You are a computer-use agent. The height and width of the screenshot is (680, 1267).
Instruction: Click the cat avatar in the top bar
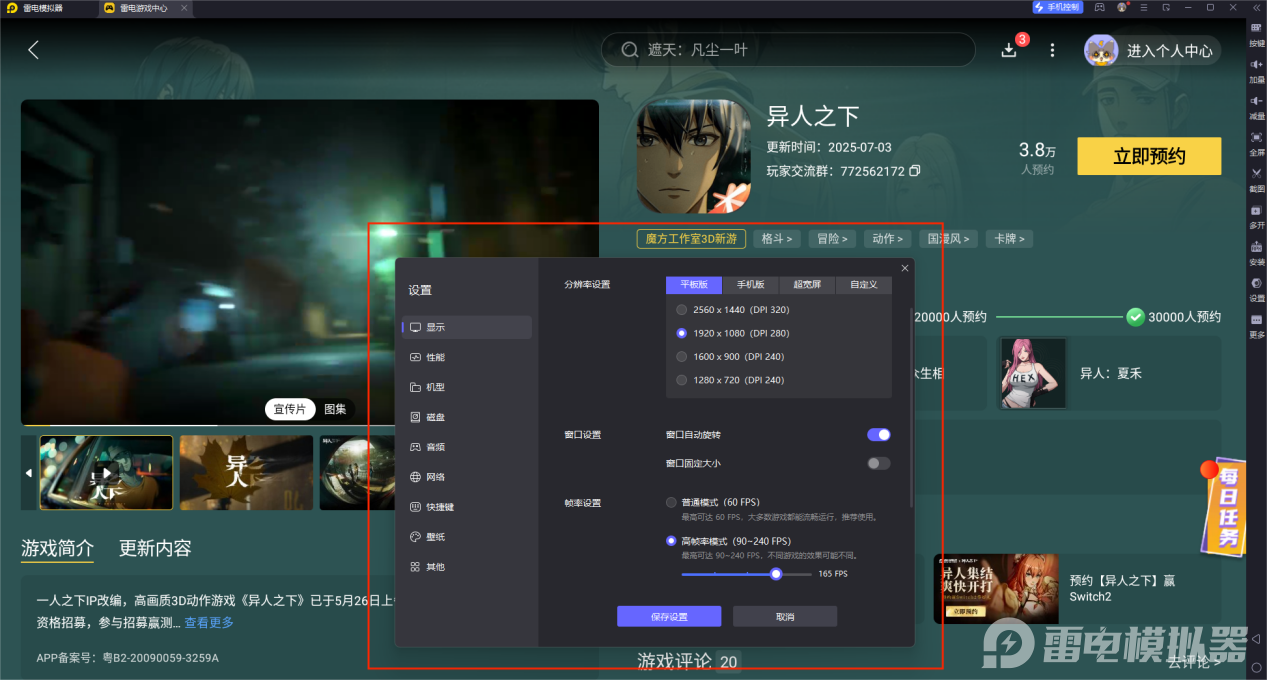[1101, 50]
